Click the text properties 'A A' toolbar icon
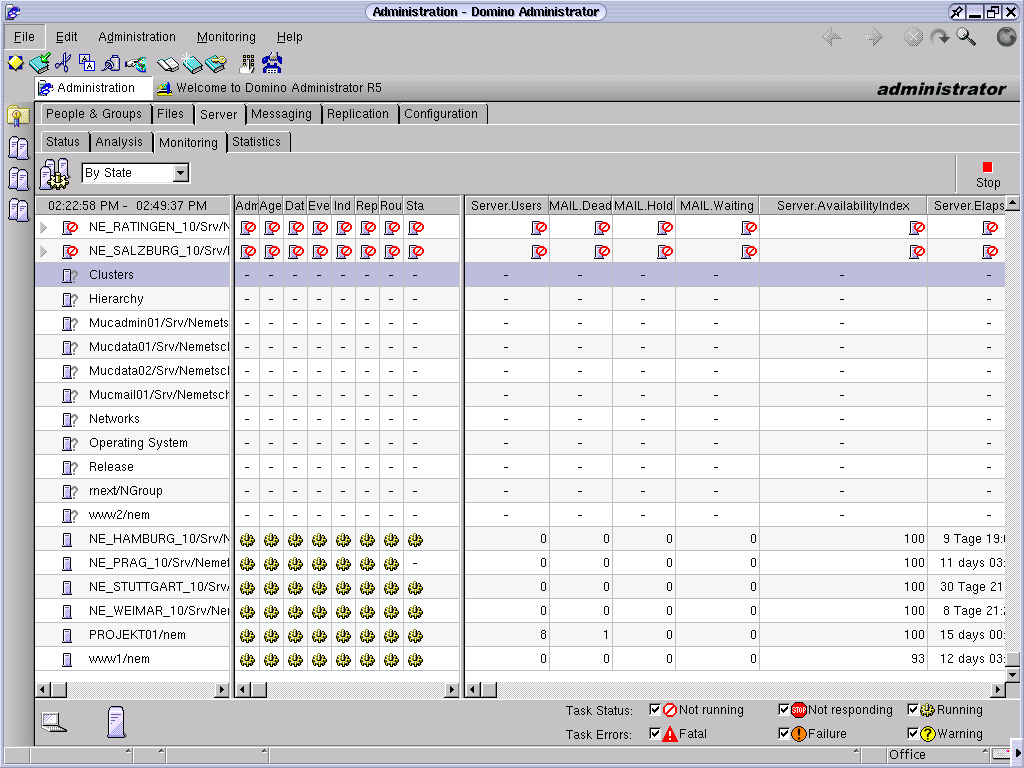 [87, 63]
